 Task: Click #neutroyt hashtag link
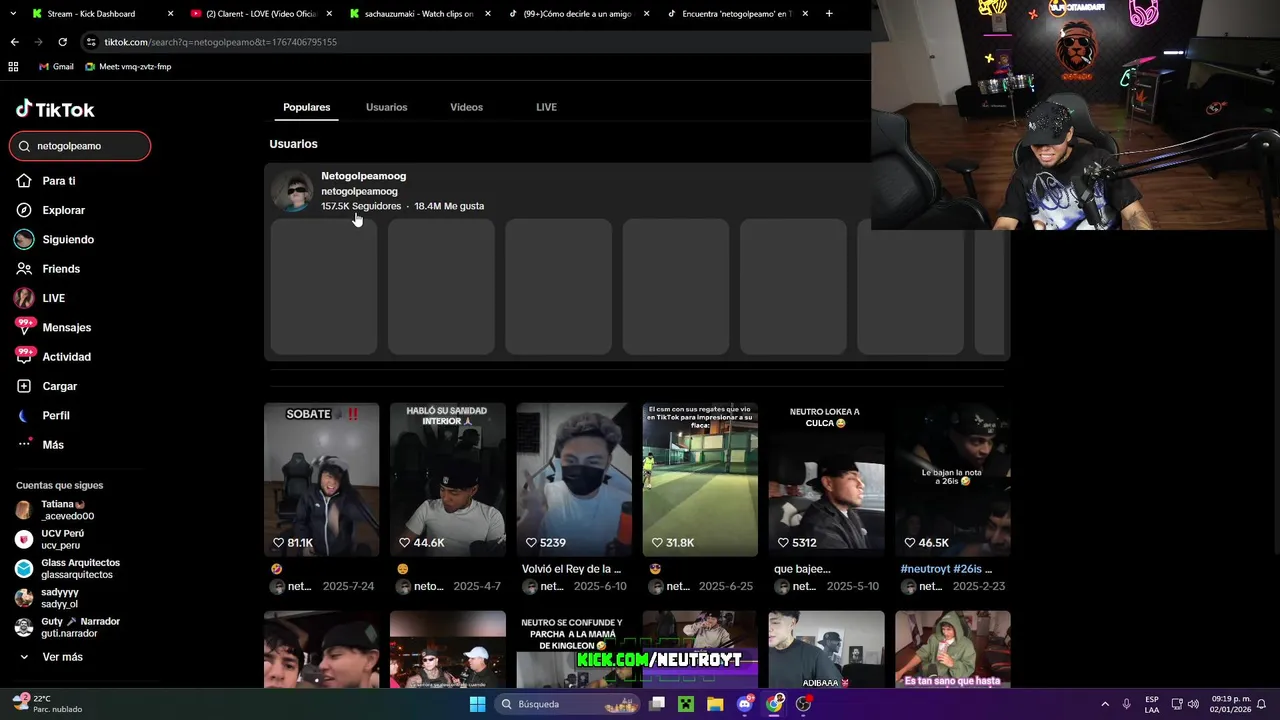926,569
